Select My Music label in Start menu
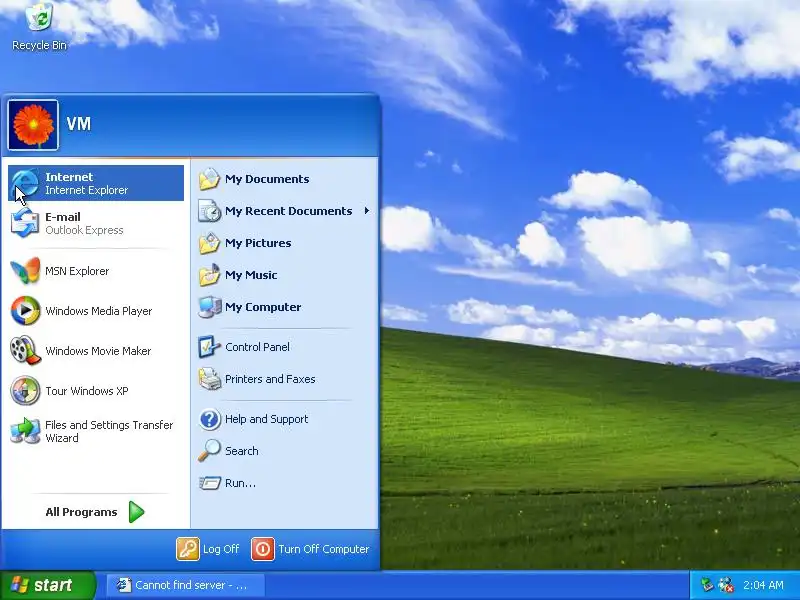 pos(251,276)
